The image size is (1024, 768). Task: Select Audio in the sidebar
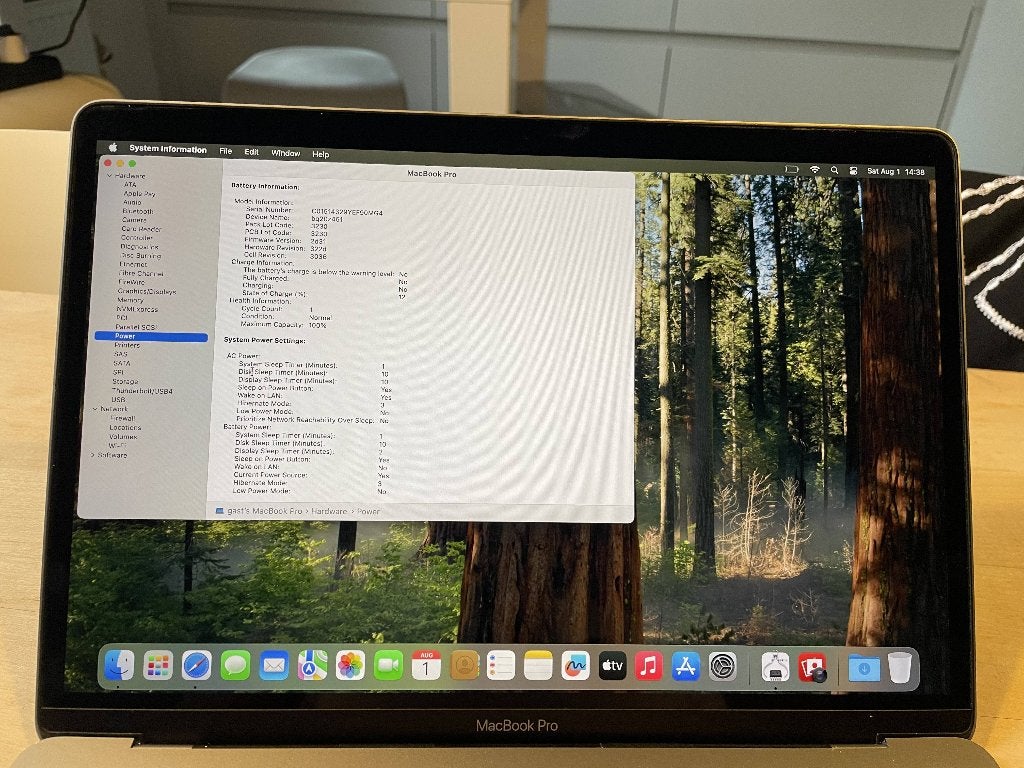tap(132, 202)
